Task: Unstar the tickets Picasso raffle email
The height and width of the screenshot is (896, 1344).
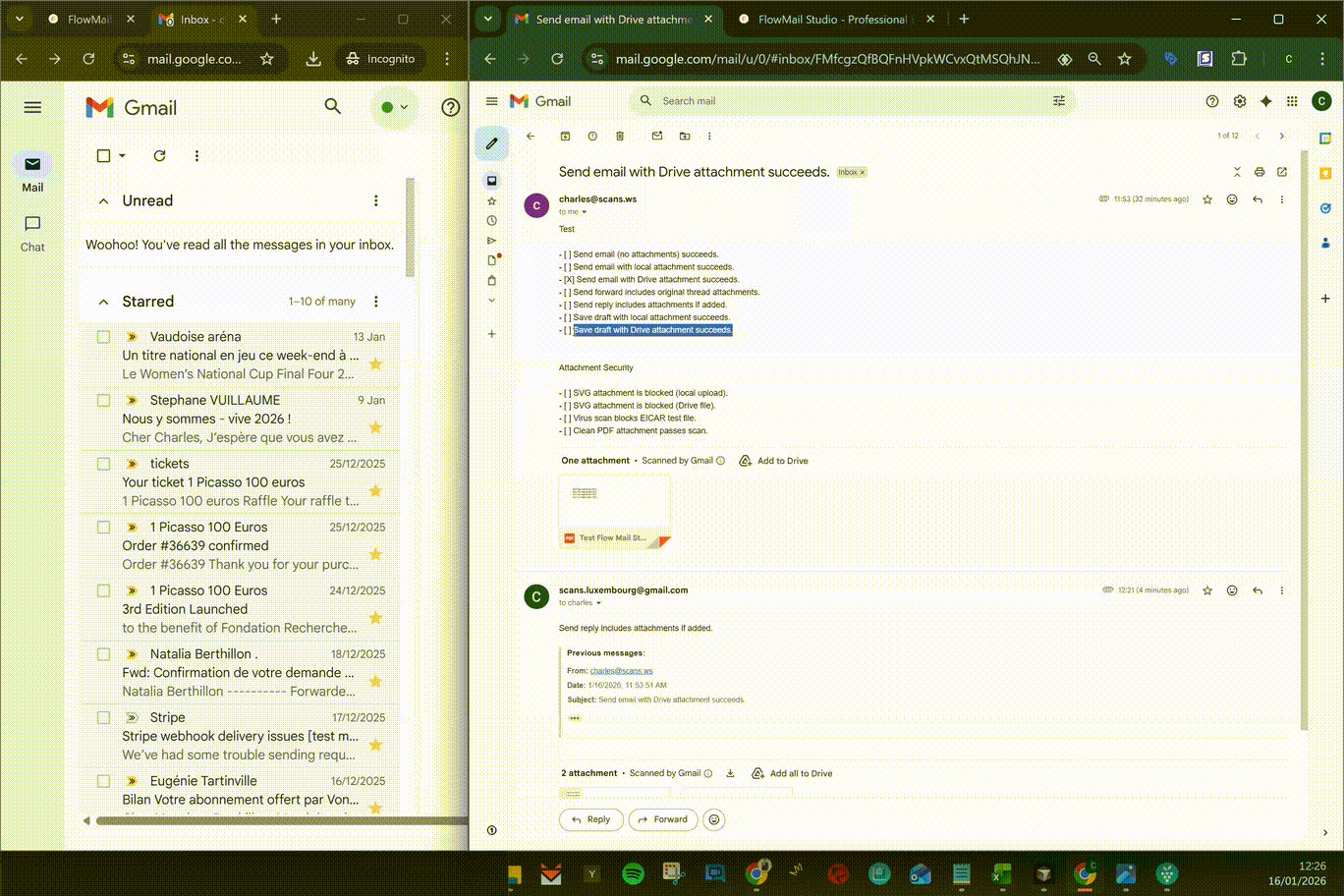Action: (375, 491)
